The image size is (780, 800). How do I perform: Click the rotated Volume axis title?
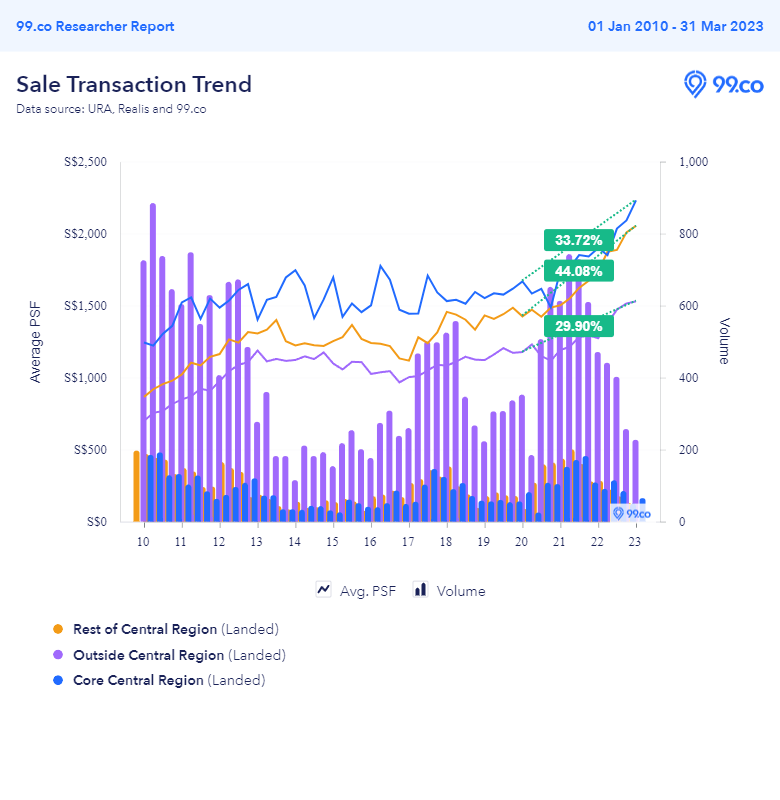[x=724, y=341]
